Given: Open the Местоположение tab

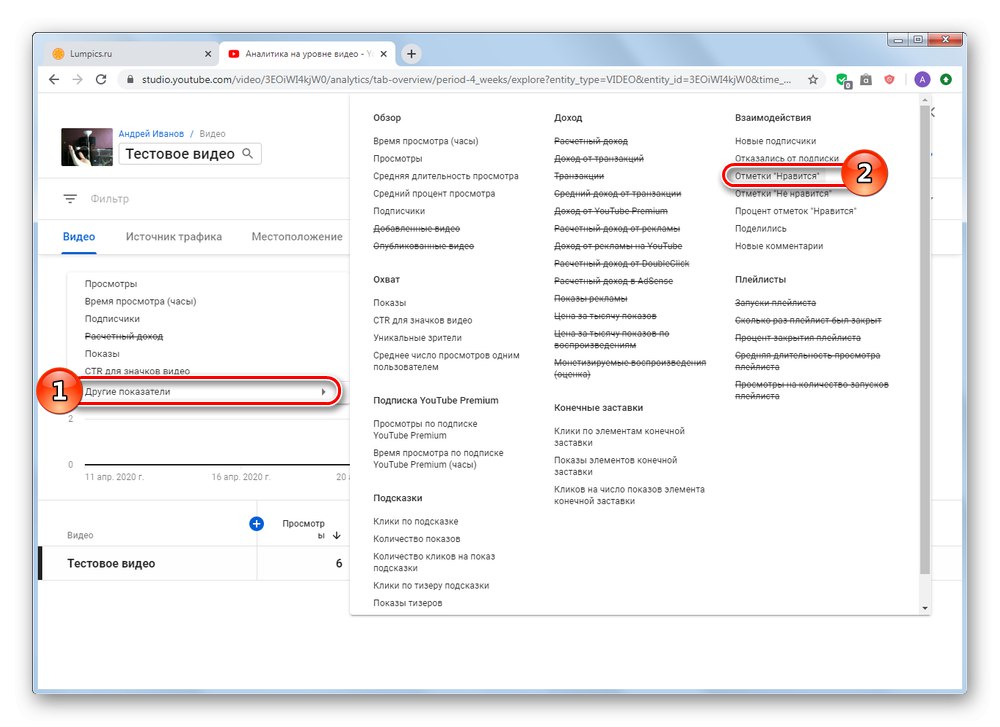Looking at the screenshot, I should pyautogui.click(x=297, y=237).
